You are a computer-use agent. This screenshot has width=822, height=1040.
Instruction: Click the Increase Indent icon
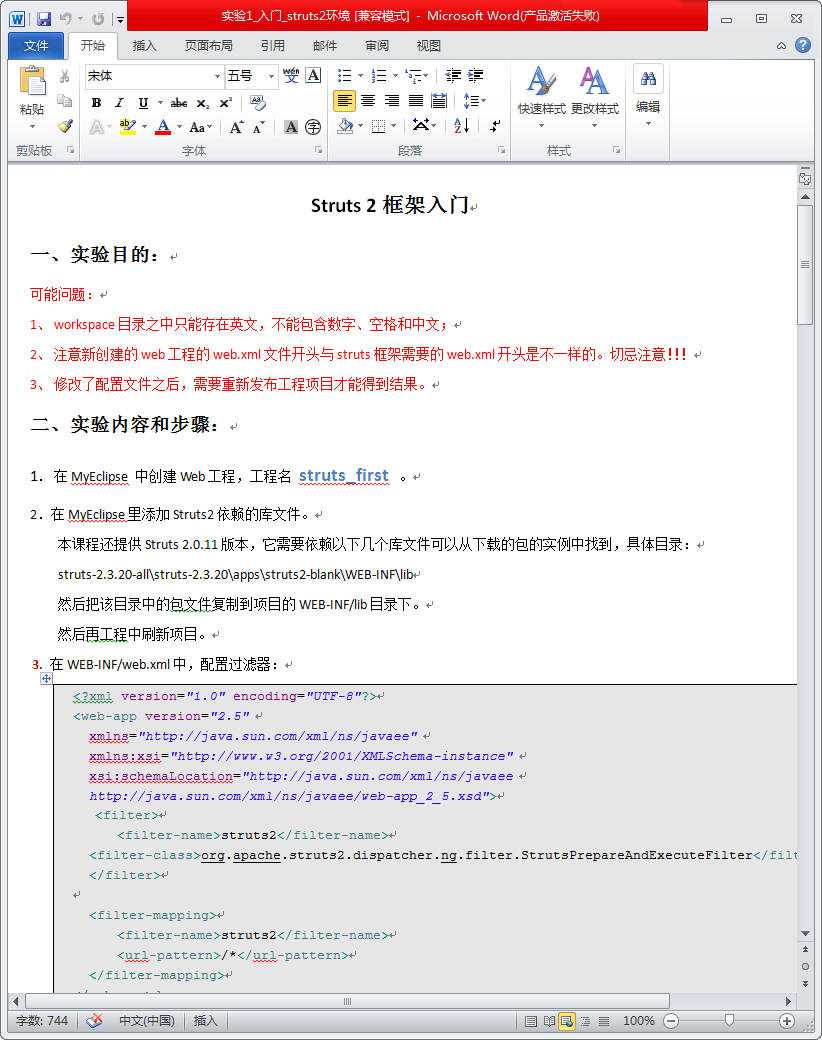pos(476,76)
